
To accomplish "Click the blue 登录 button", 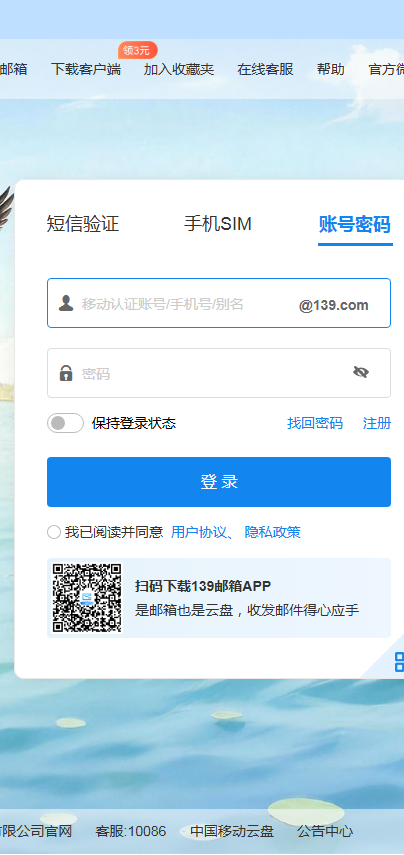I will point(219,482).
